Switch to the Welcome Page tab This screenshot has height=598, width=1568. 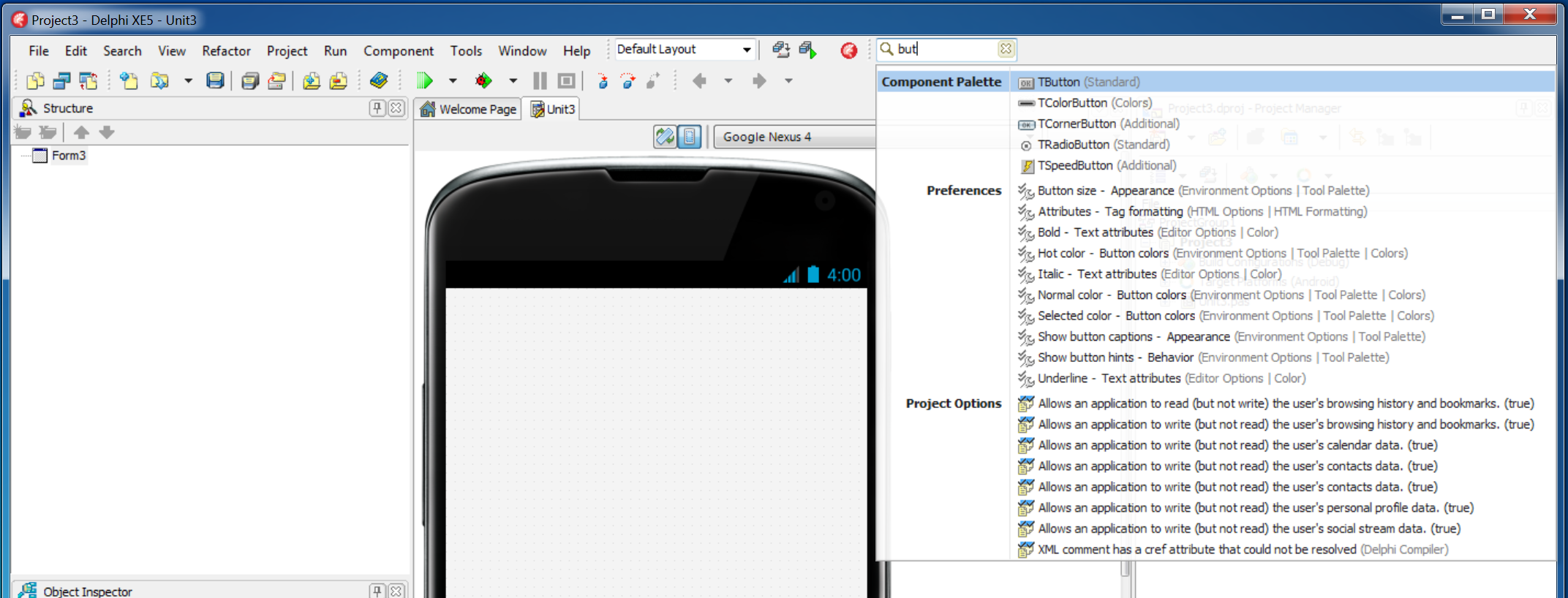point(469,110)
